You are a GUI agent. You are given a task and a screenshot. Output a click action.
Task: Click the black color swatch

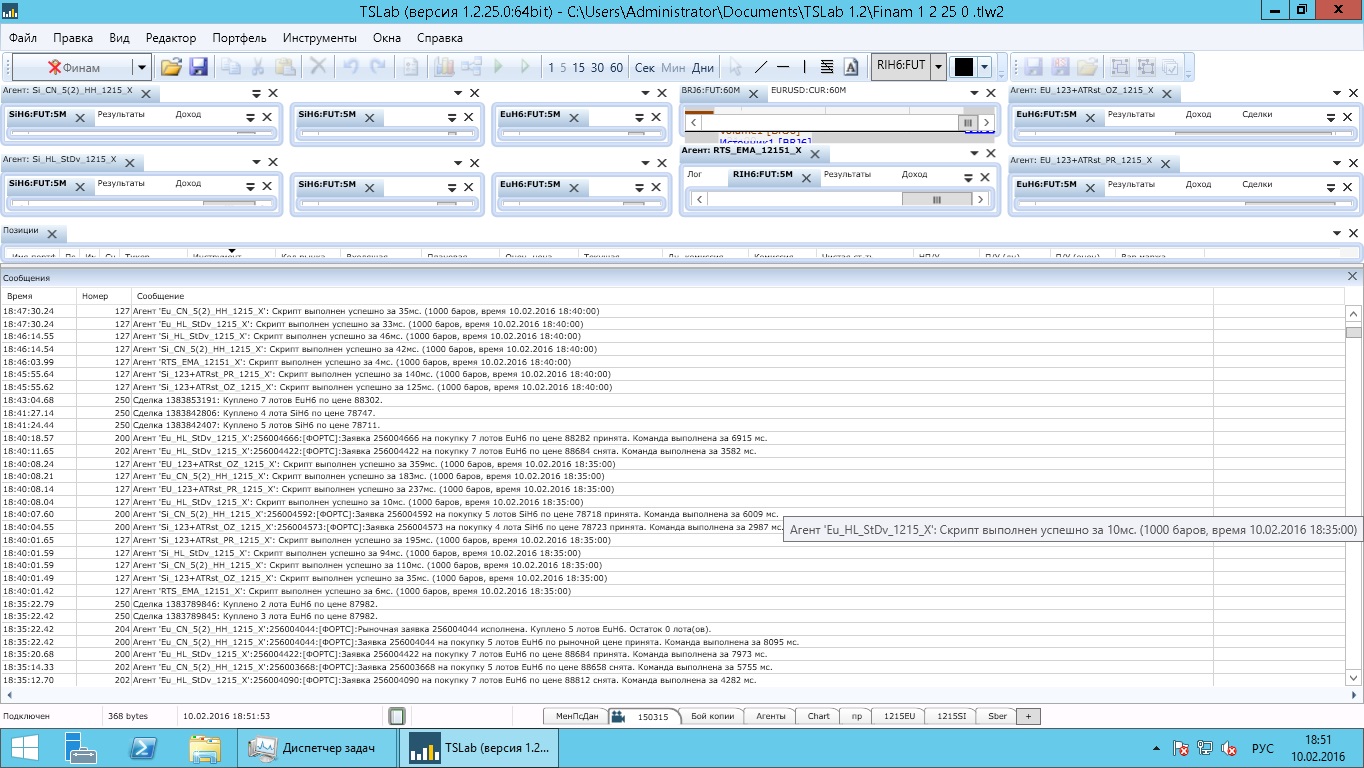coord(963,67)
